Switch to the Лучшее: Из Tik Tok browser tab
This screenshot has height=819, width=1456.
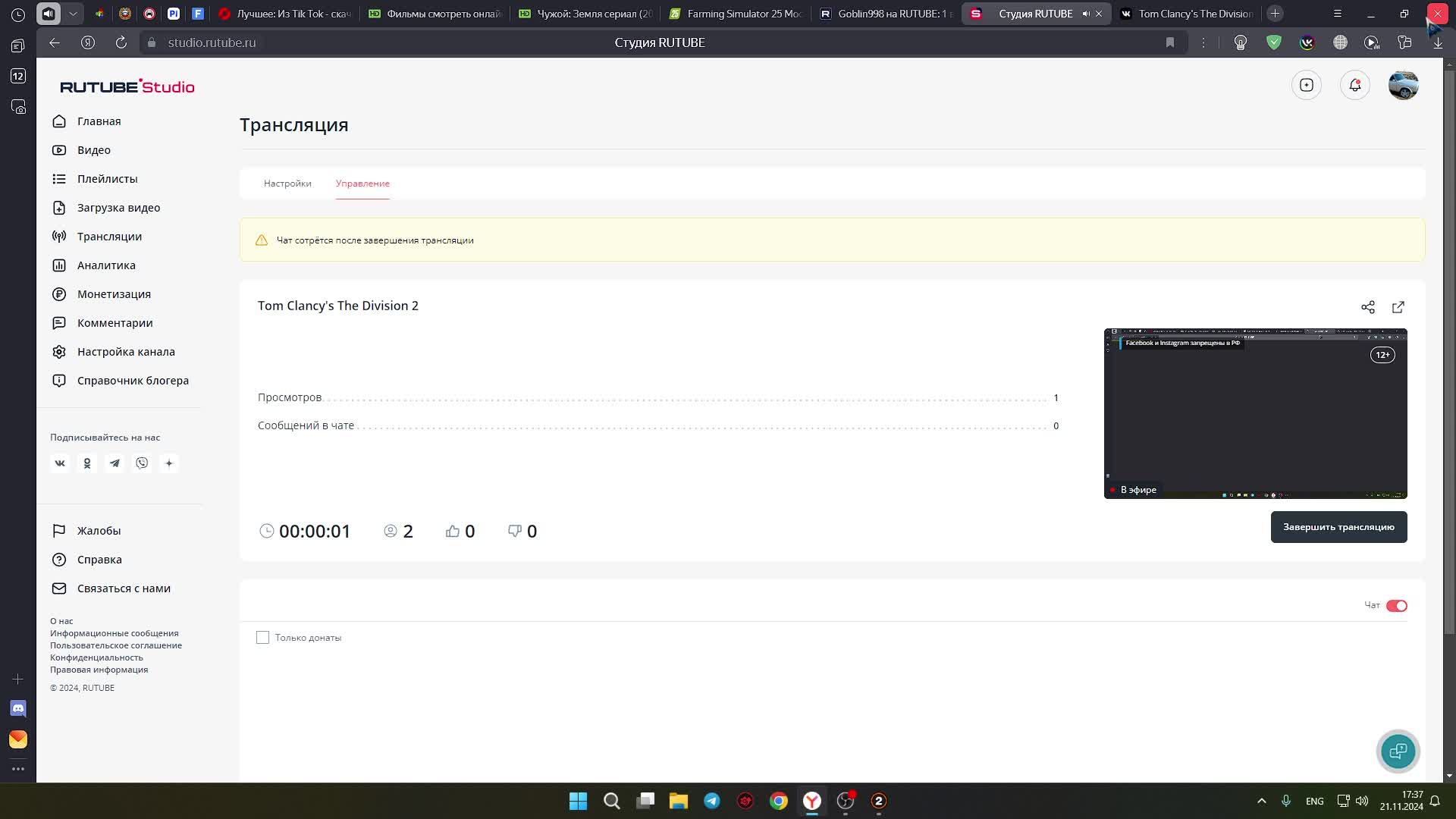pyautogui.click(x=285, y=14)
